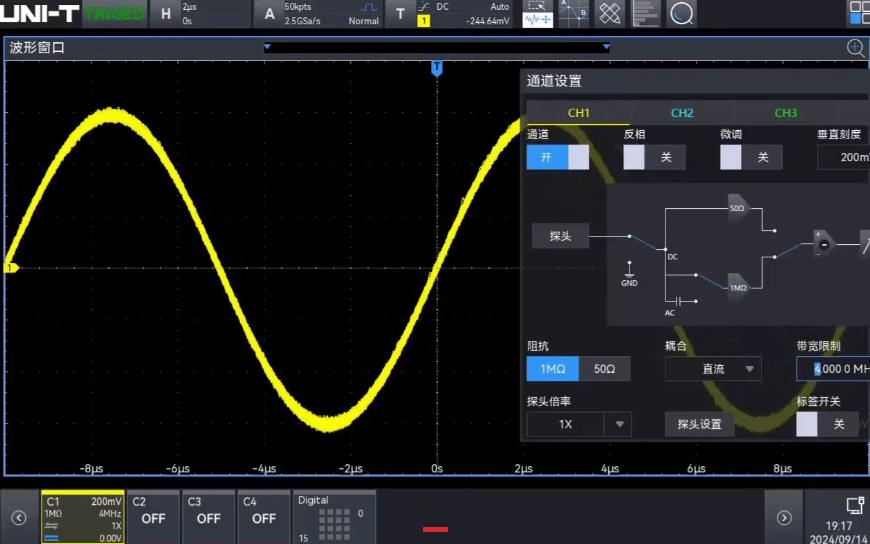Image resolution: width=870 pixels, height=544 pixels.
Task: Click the waveform measurement icon in toolbar
Action: coord(537,14)
